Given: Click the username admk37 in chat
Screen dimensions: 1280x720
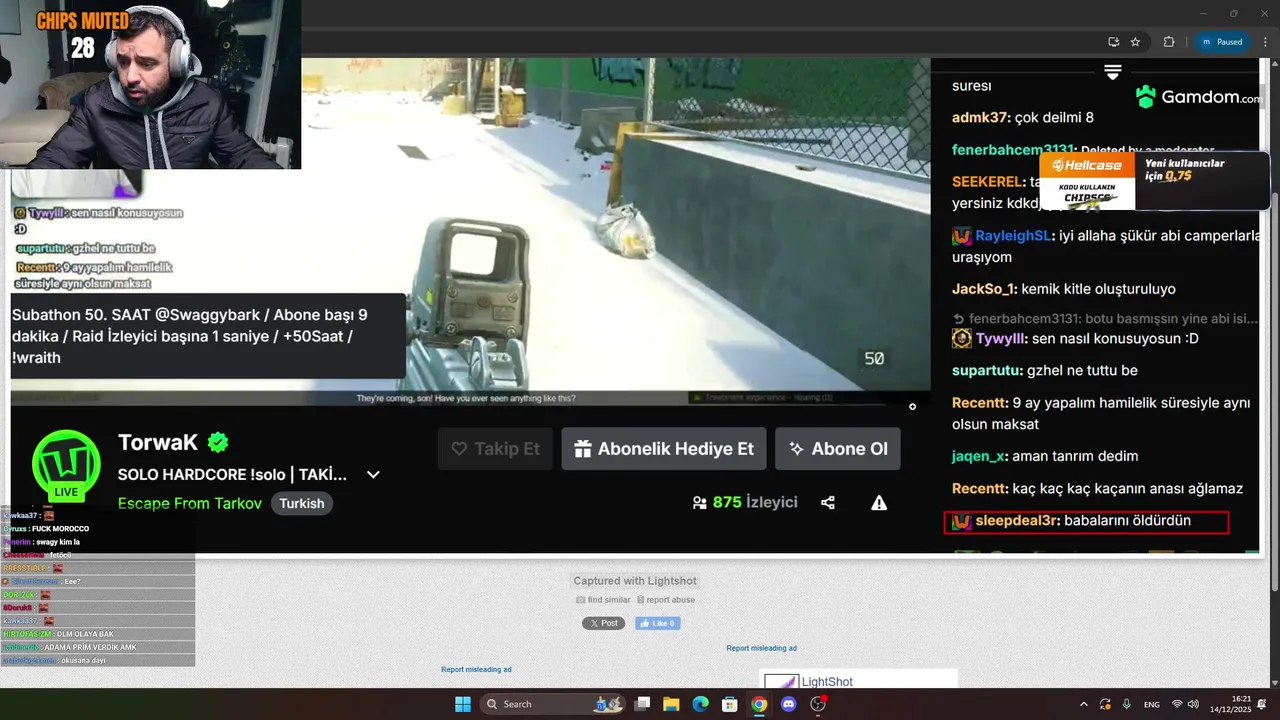Looking at the screenshot, I should click(x=980, y=117).
